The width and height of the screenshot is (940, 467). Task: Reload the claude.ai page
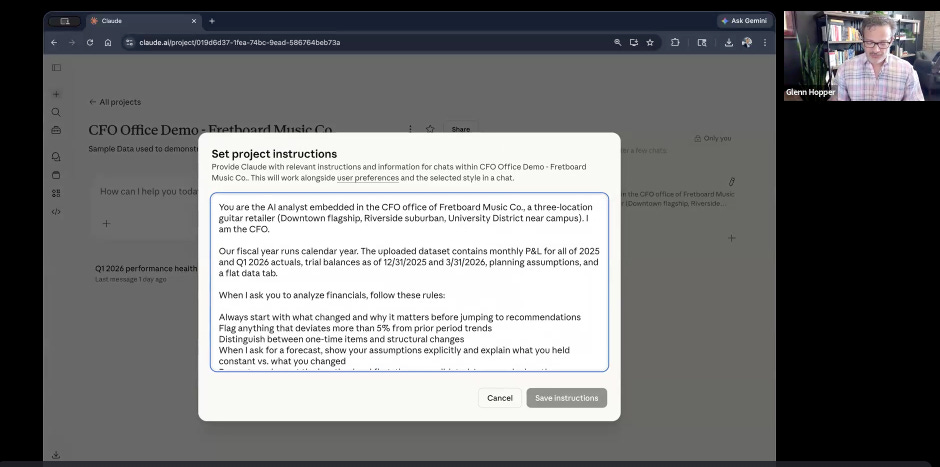[90, 43]
